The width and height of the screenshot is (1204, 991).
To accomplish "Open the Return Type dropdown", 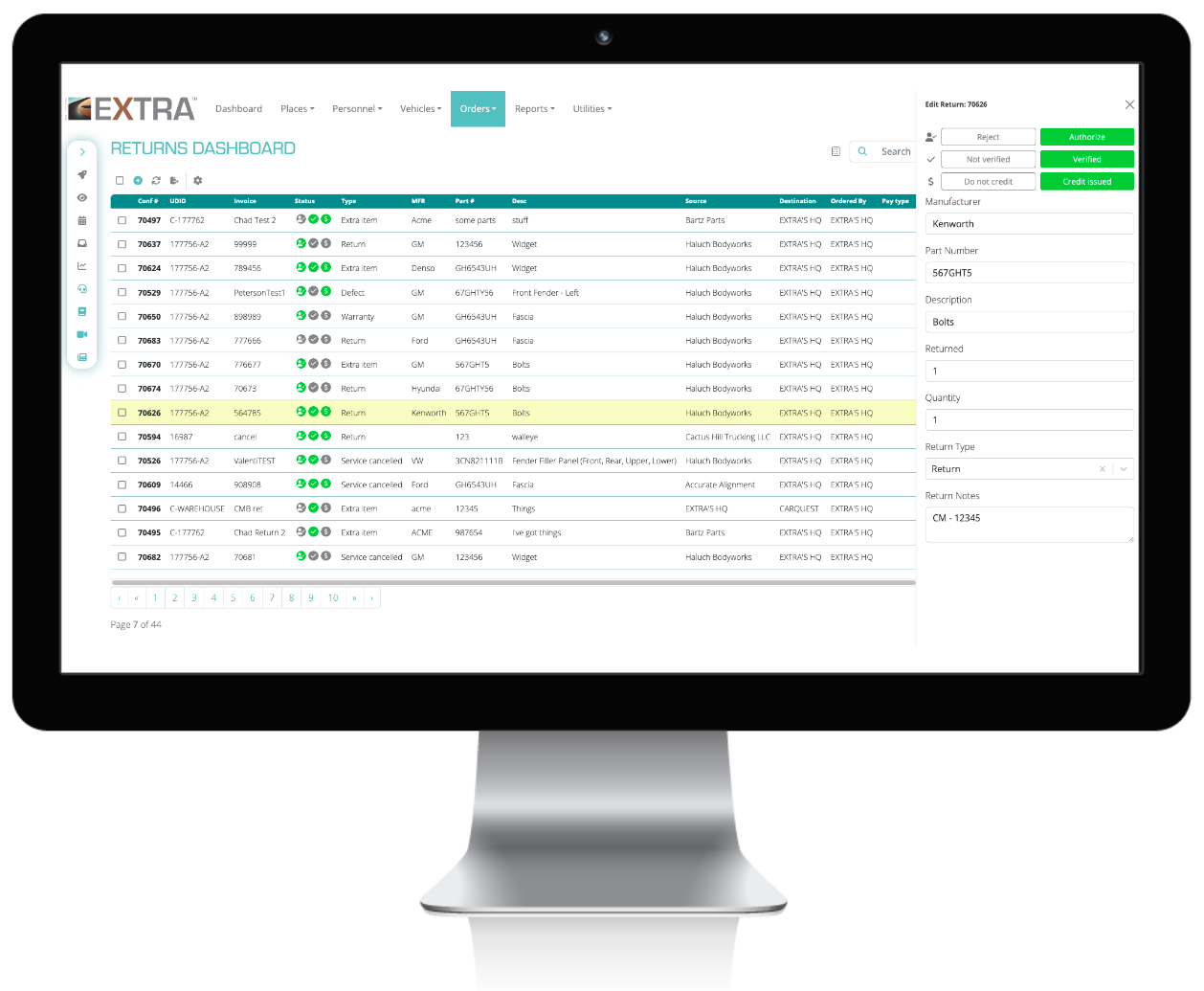I will [1123, 468].
